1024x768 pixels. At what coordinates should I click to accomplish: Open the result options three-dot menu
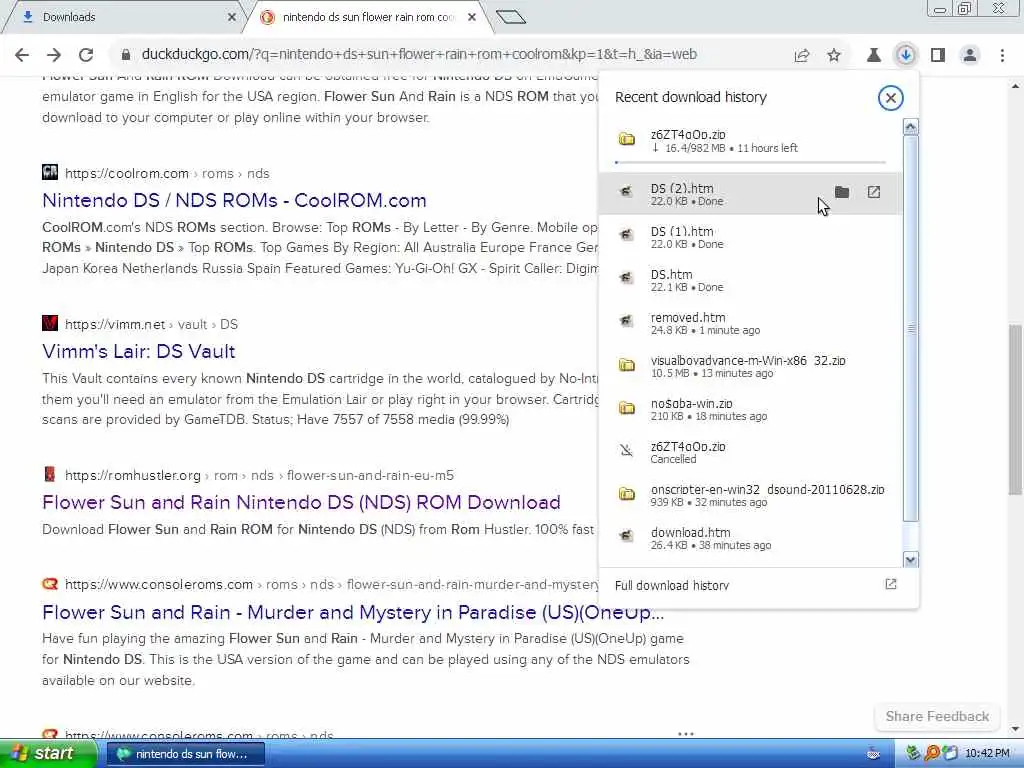coord(686,733)
